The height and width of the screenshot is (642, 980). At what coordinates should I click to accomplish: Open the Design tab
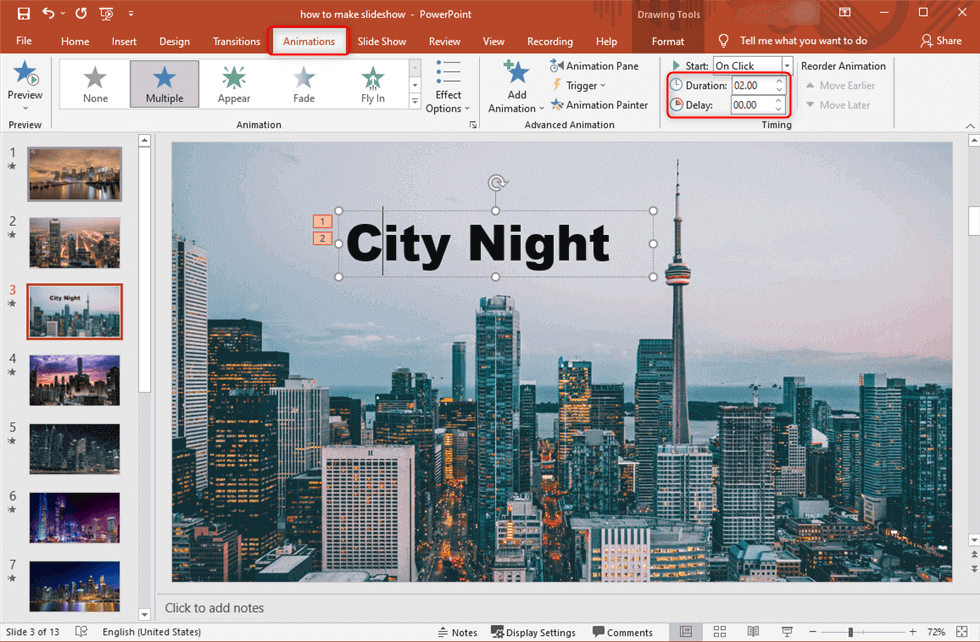pyautogui.click(x=174, y=41)
